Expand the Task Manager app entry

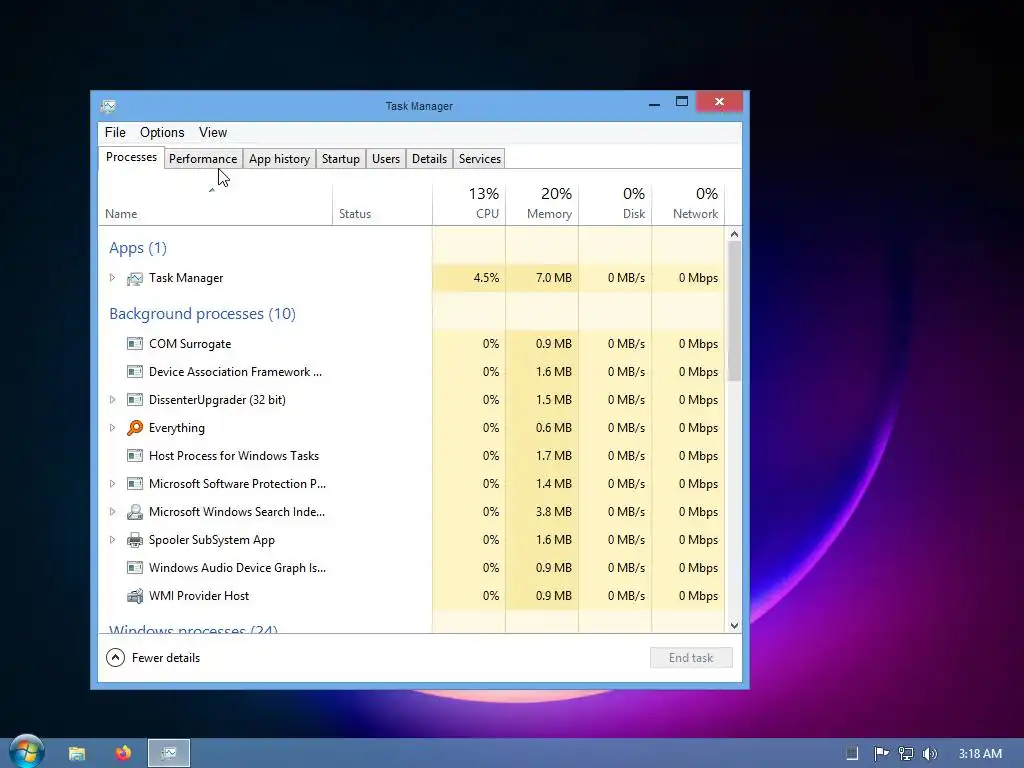click(112, 278)
